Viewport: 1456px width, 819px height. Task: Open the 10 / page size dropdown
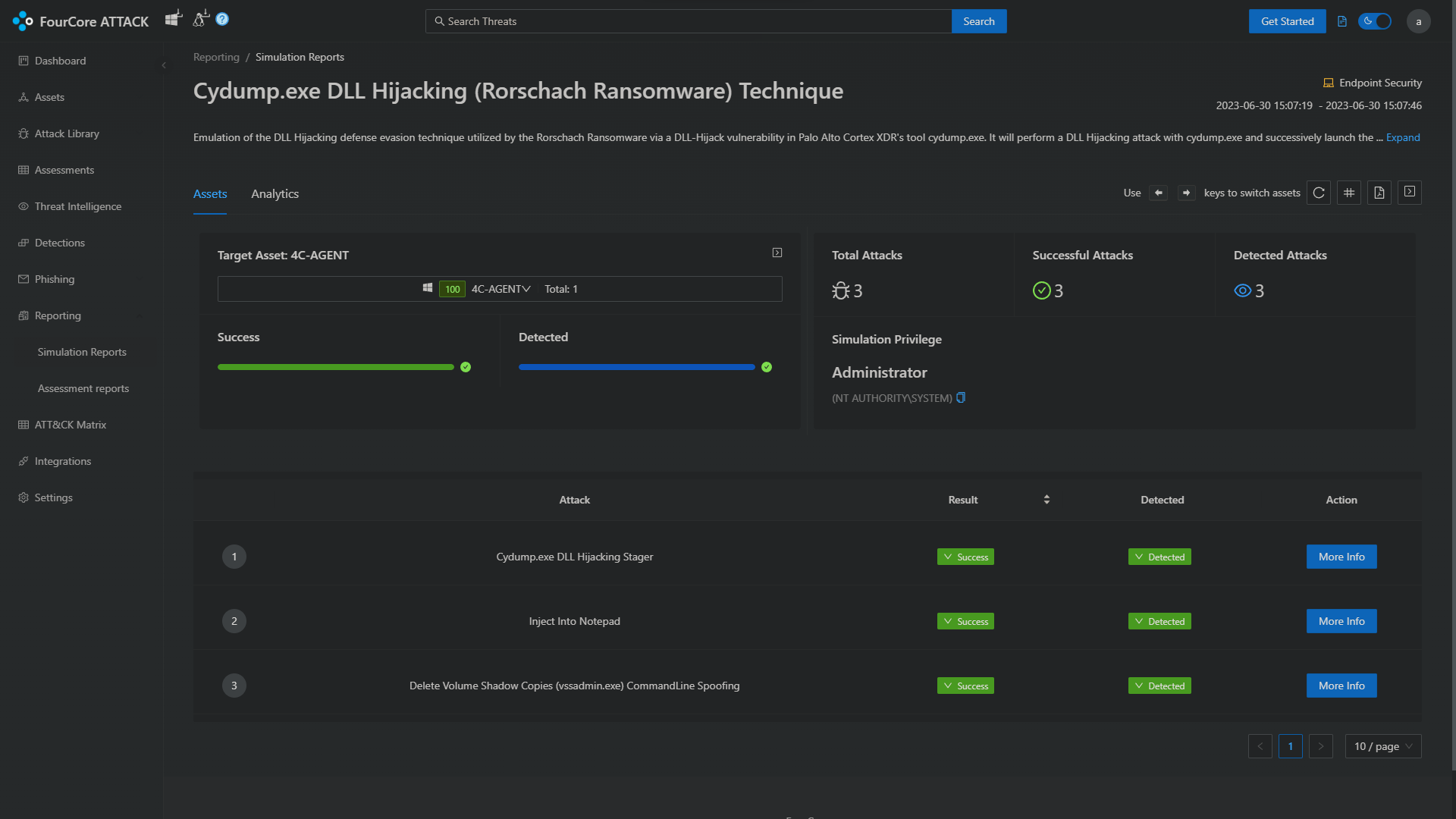coord(1383,746)
